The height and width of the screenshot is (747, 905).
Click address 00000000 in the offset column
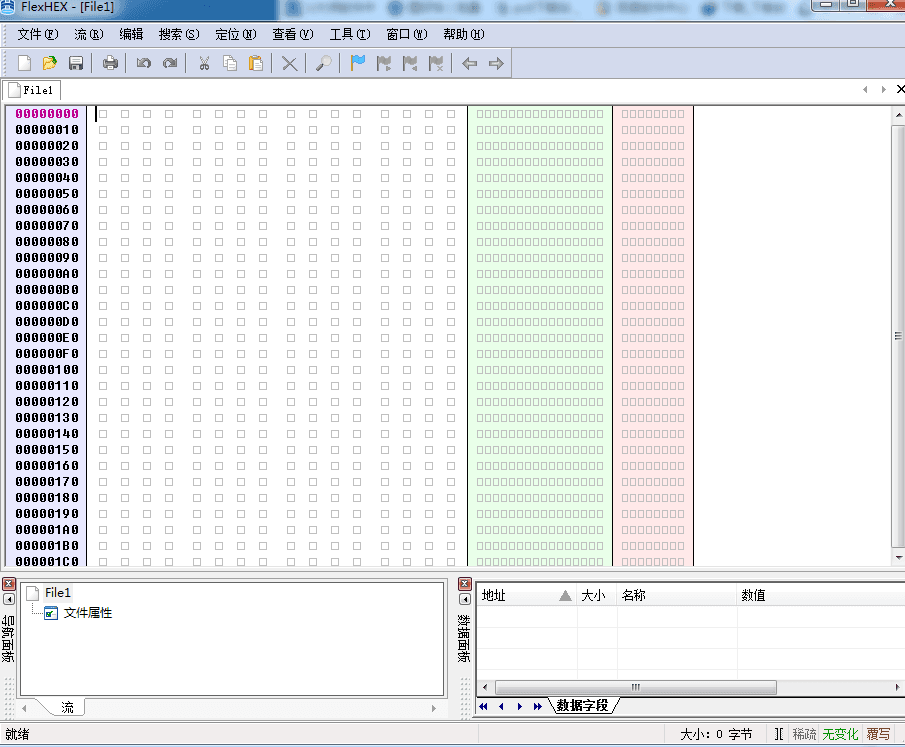[x=47, y=114]
